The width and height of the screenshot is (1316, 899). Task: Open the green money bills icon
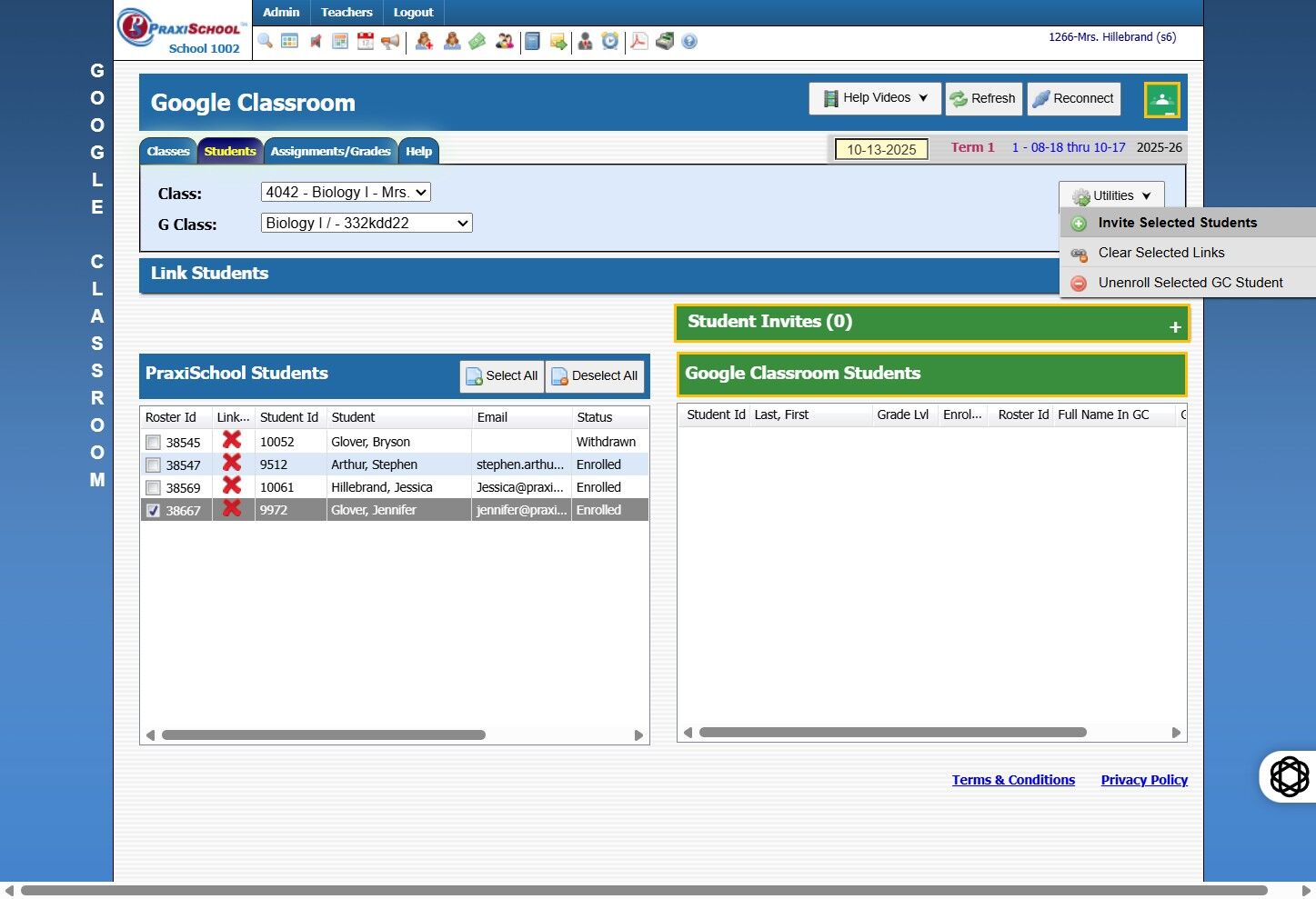point(477,41)
